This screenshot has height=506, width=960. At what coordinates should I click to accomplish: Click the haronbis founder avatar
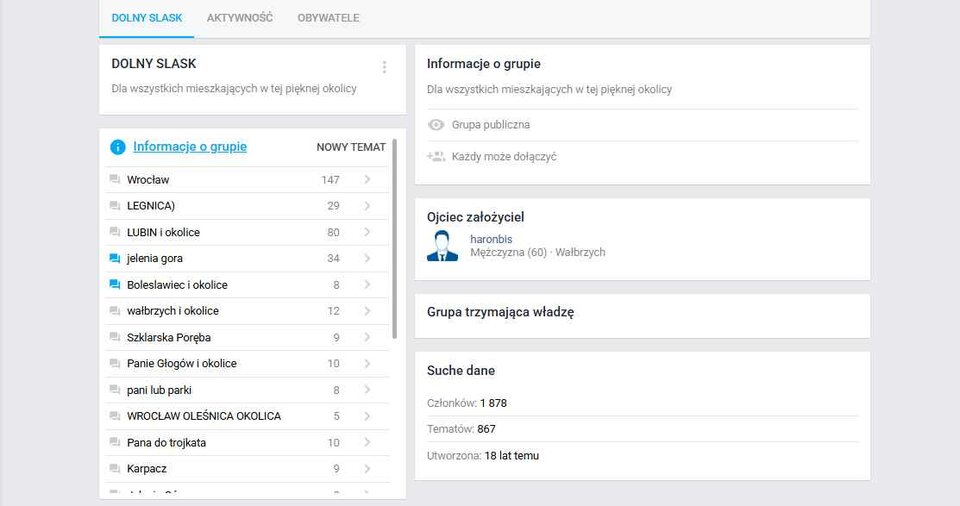coord(442,246)
